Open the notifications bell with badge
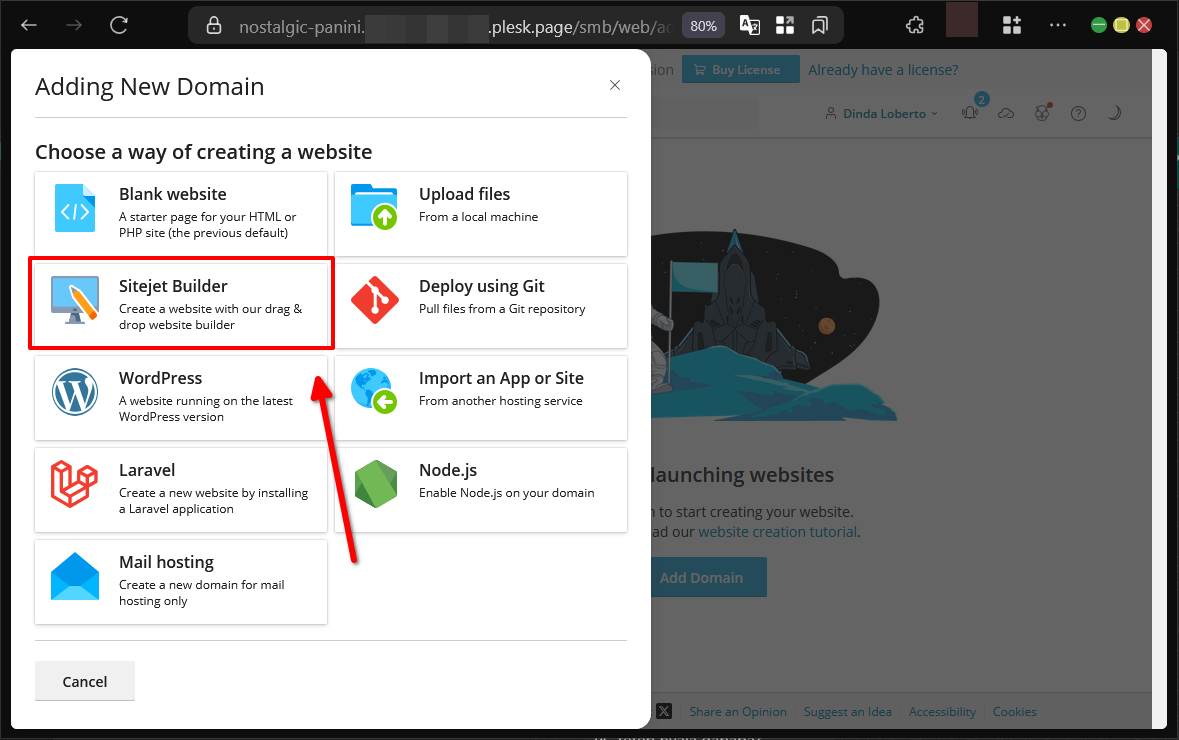This screenshot has height=740, width=1179. pos(970,113)
